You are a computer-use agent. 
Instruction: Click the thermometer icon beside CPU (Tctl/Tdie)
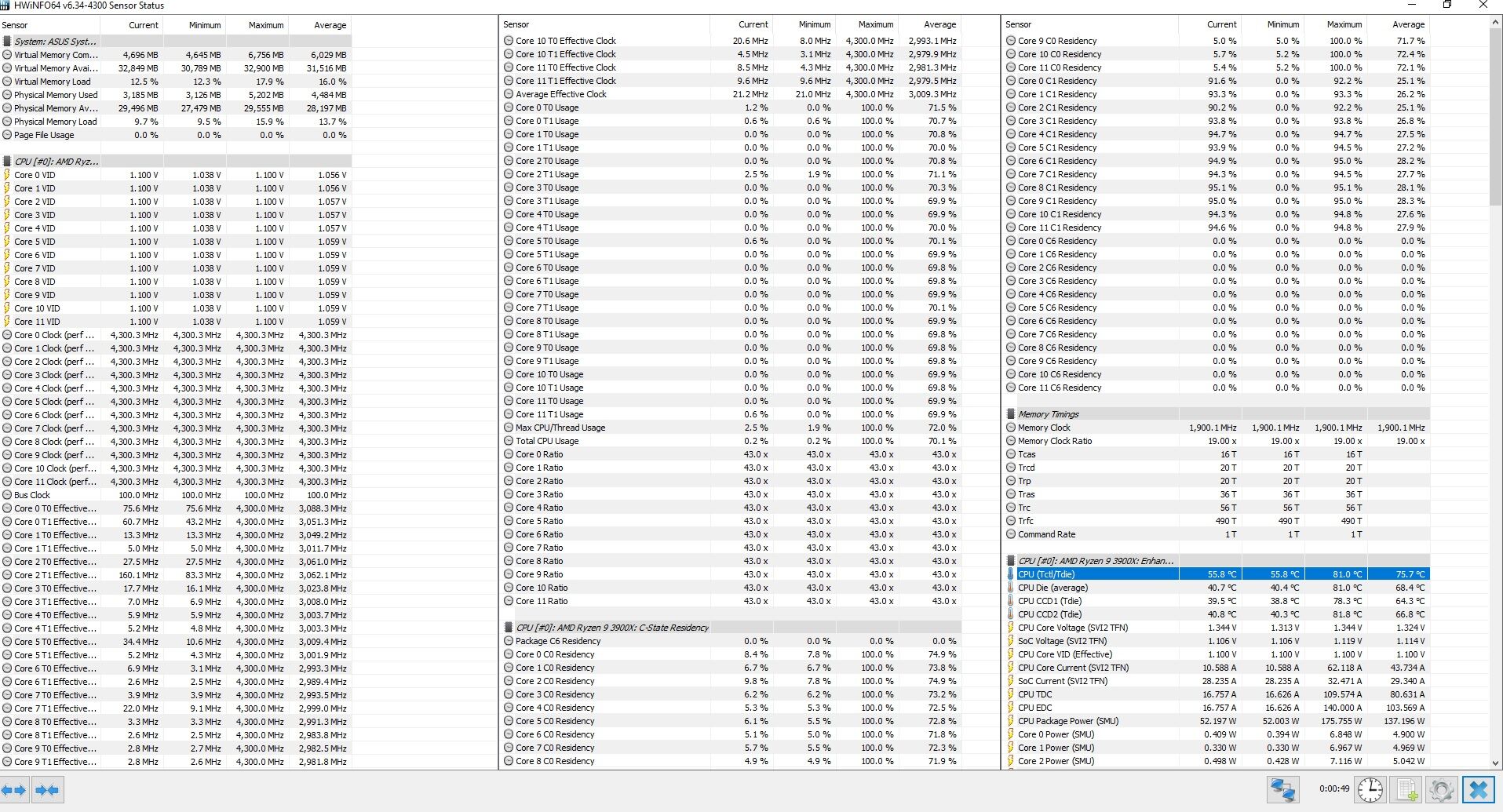1011,574
